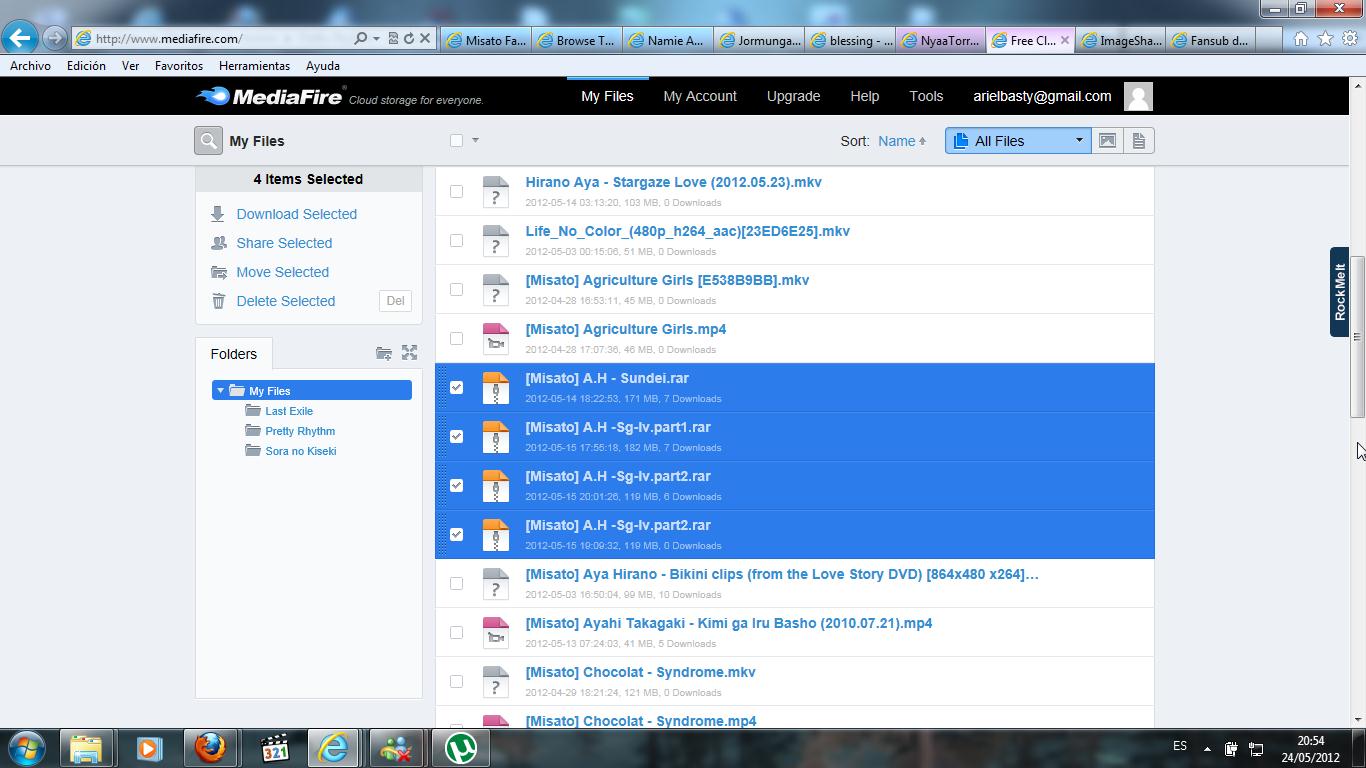This screenshot has height=768, width=1366.
Task: Select the Sora no Kiseki folder
Action: click(300, 451)
